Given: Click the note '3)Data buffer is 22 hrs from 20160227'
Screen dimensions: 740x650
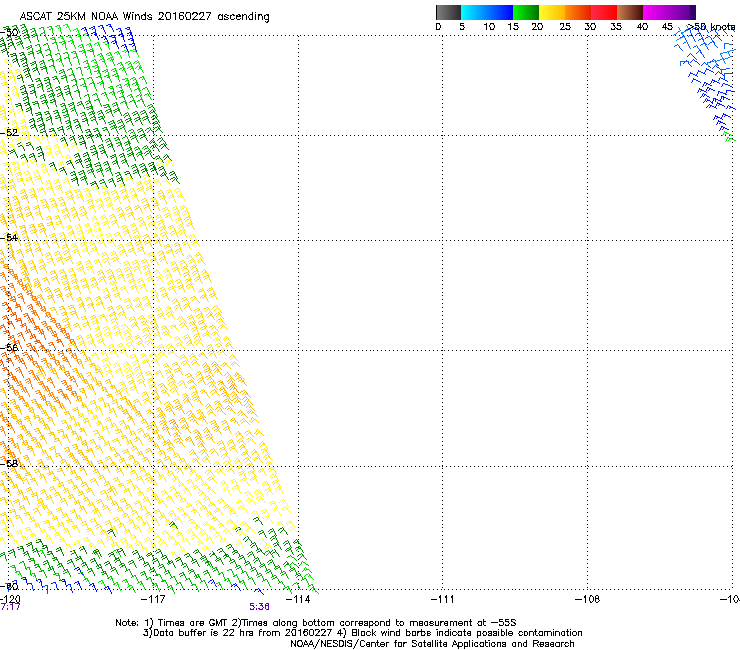Looking at the screenshot, I should coord(237,633).
